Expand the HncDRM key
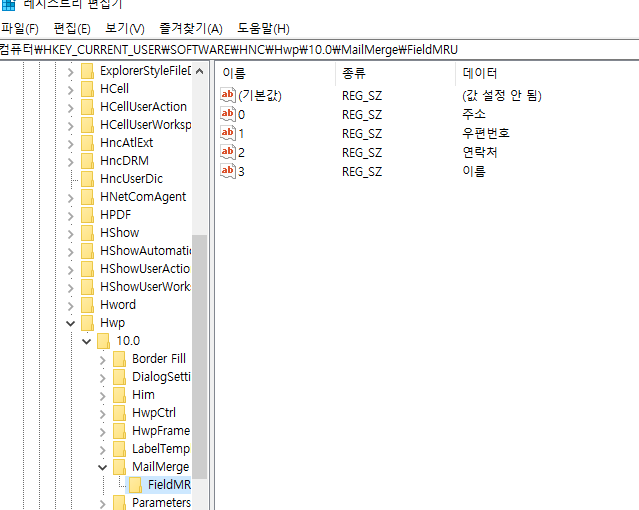Screen dimensions: 639x510 pos(71,162)
